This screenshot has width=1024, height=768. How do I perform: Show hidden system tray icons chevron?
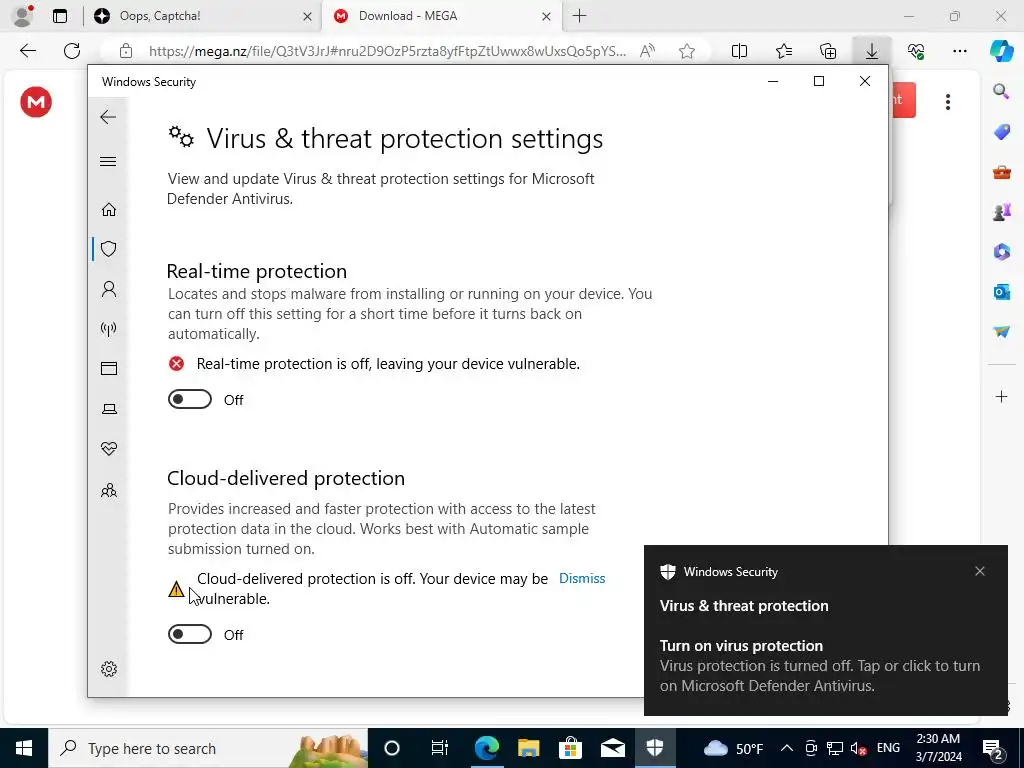pos(787,748)
